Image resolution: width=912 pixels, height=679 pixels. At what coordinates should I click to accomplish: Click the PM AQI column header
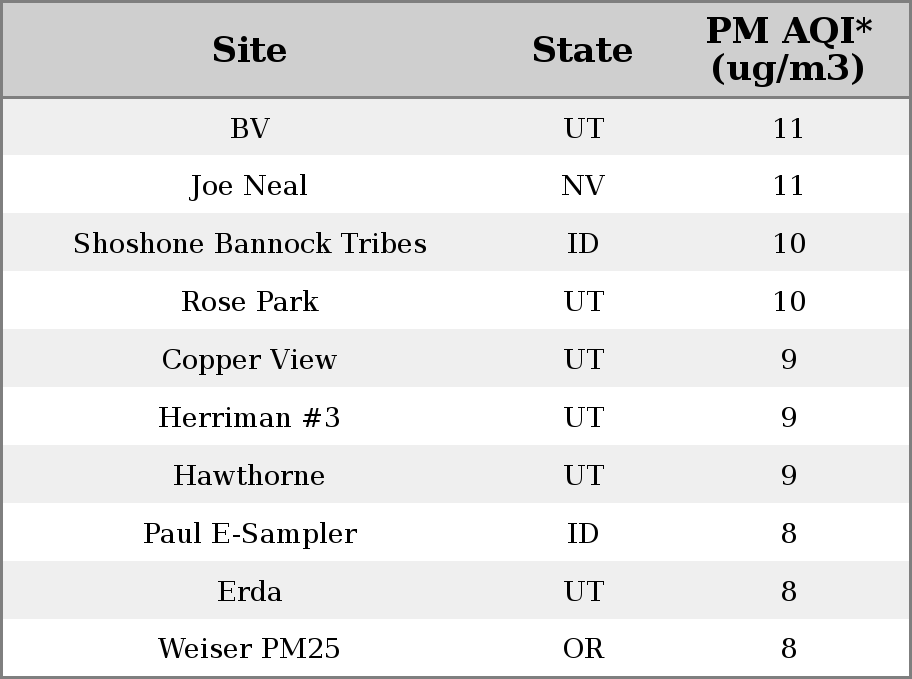[789, 49]
